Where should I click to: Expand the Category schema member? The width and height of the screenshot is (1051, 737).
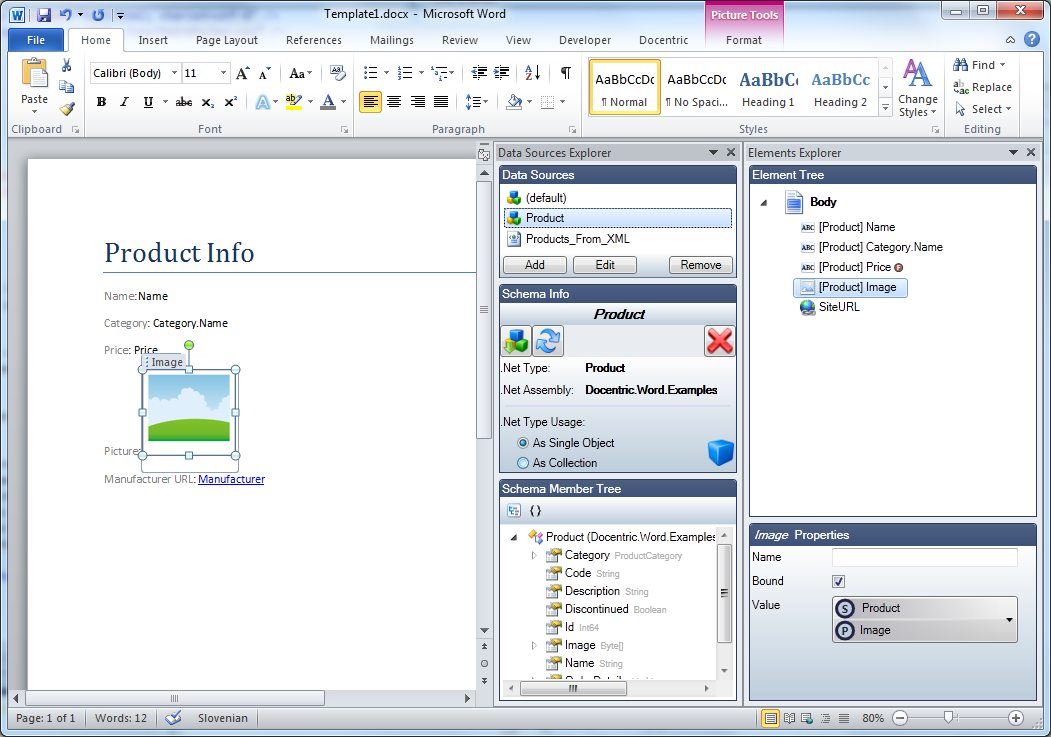(x=534, y=555)
